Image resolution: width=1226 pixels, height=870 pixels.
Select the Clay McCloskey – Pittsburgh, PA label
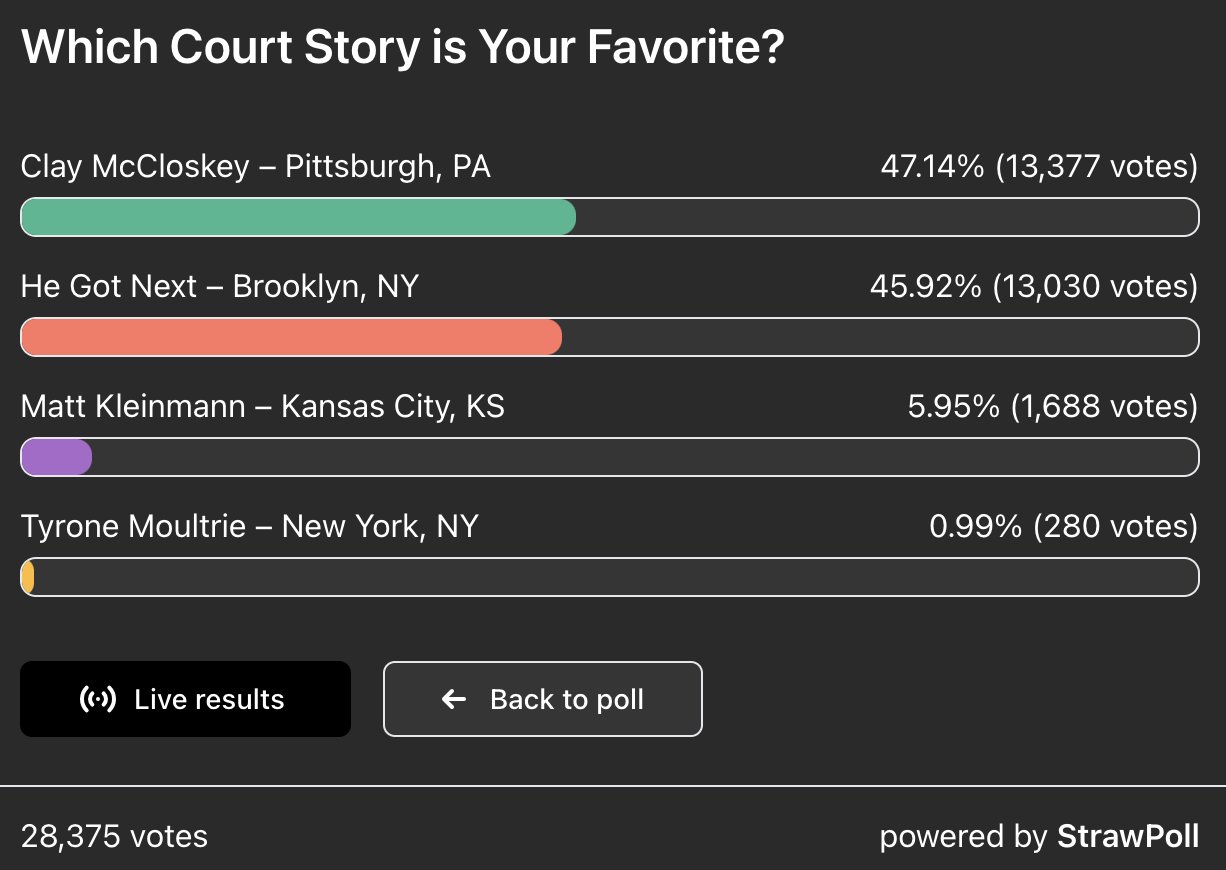point(256,166)
